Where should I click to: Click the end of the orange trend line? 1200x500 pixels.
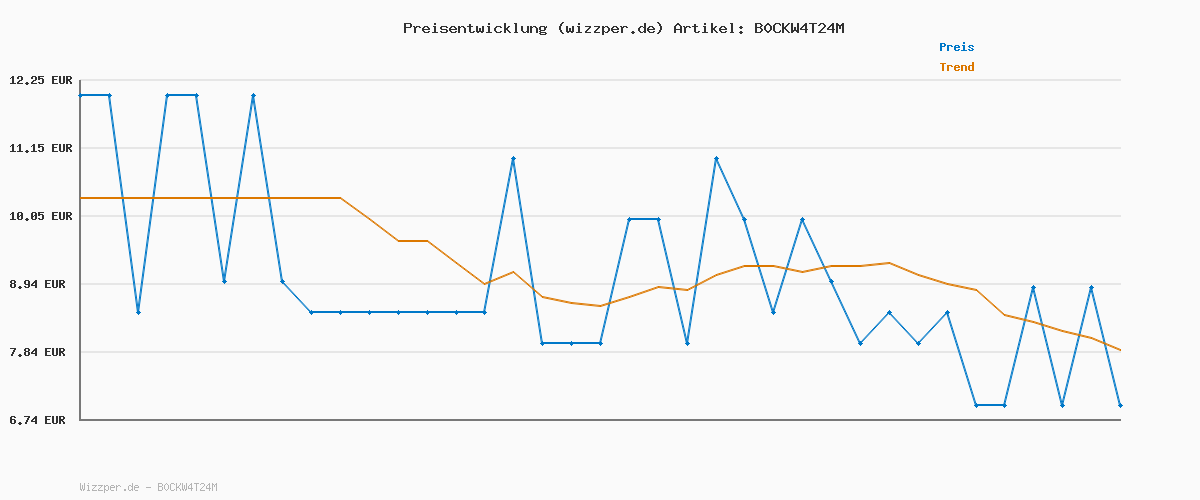coord(1120,350)
